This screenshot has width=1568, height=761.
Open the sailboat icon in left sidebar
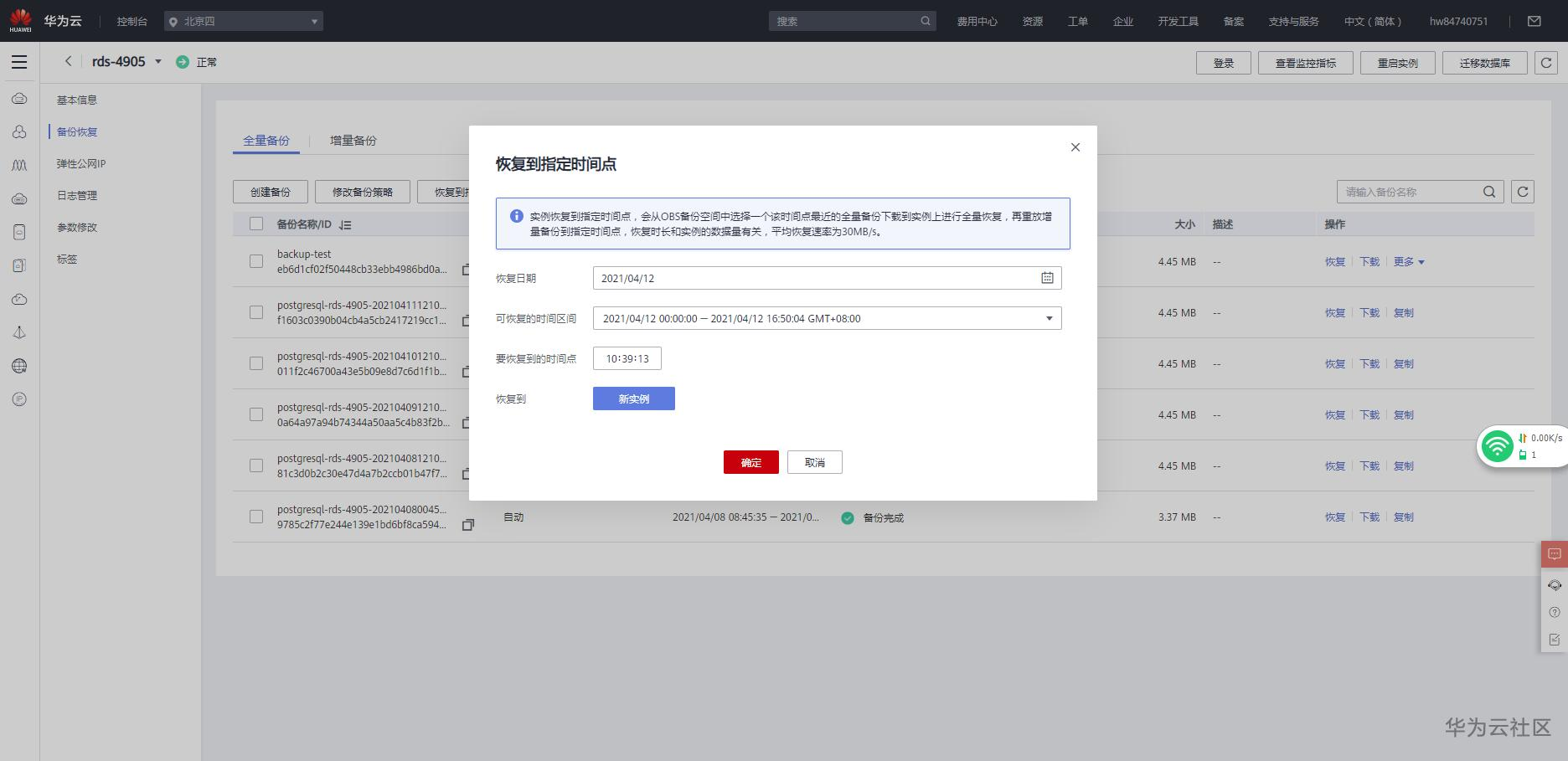(19, 332)
